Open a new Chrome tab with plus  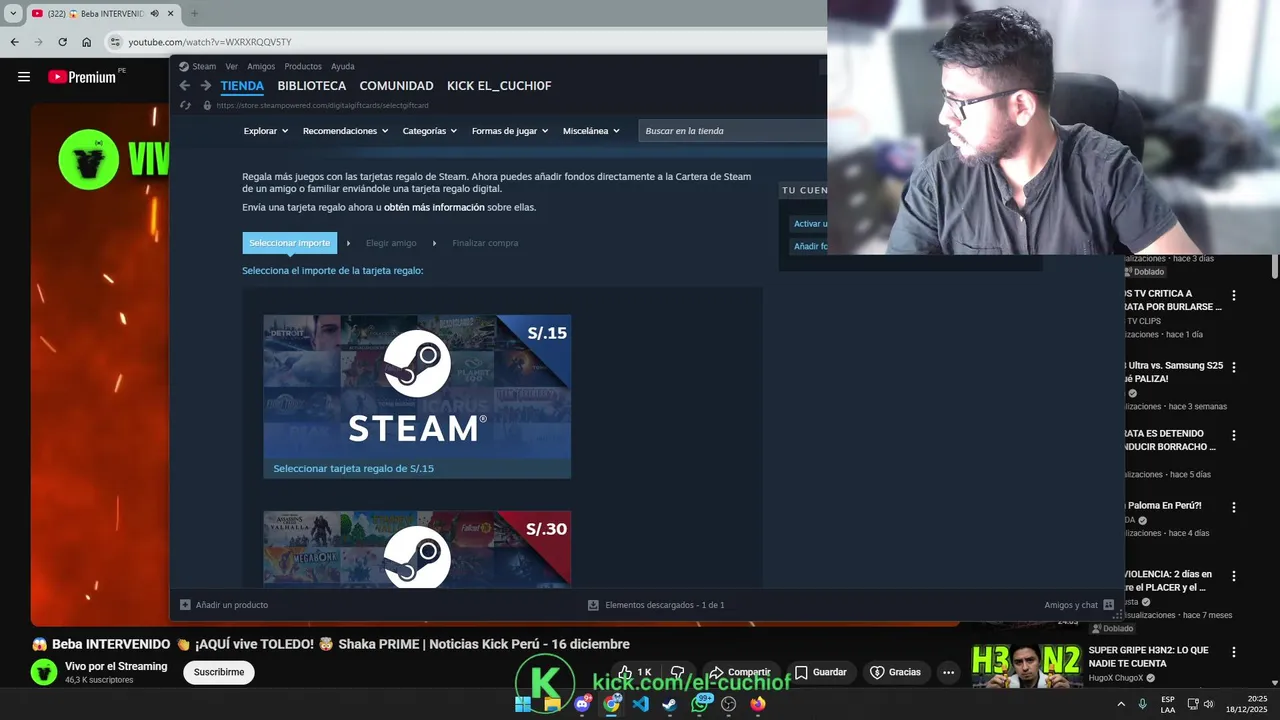point(194,14)
